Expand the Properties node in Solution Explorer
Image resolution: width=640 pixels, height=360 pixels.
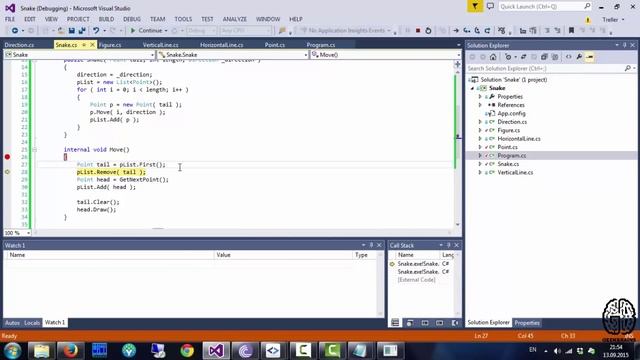pyautogui.click(x=480, y=97)
